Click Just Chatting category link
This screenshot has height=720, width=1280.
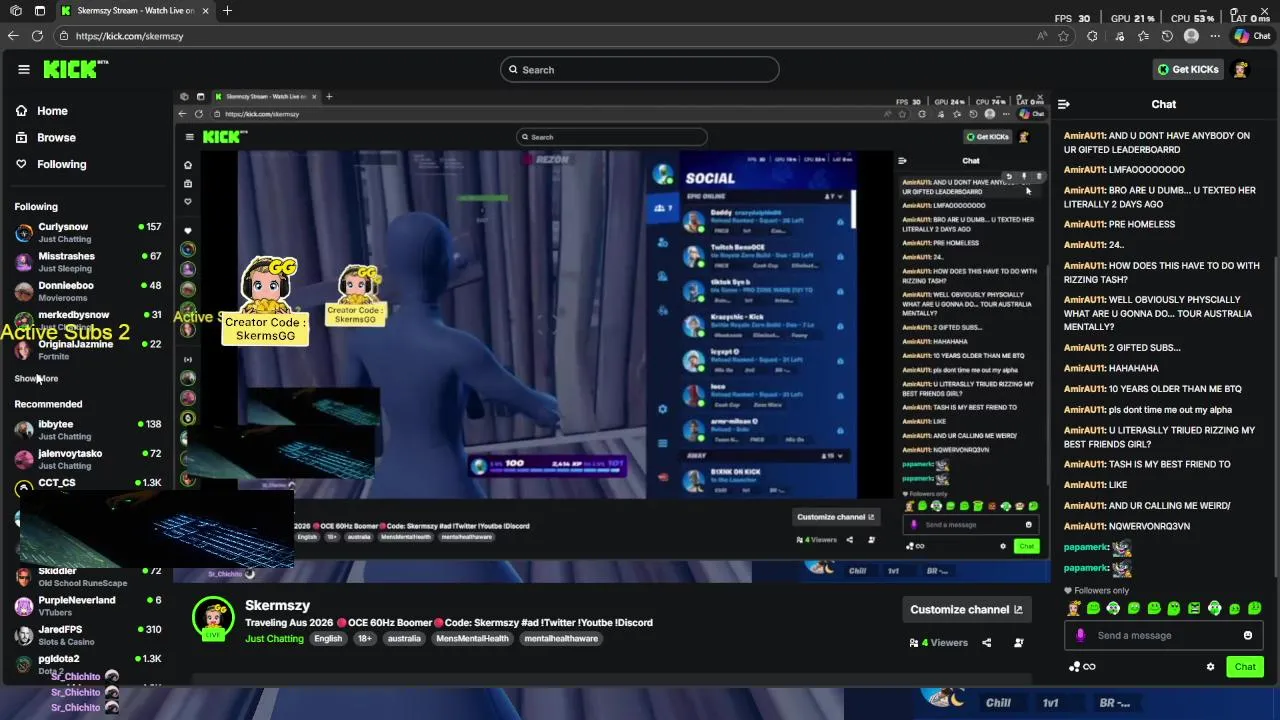274,639
